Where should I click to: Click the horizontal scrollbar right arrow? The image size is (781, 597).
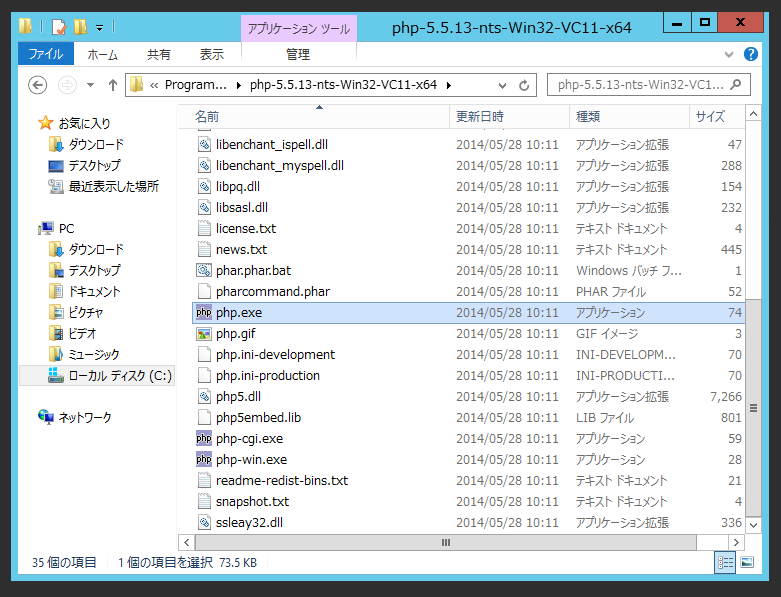(x=736, y=542)
